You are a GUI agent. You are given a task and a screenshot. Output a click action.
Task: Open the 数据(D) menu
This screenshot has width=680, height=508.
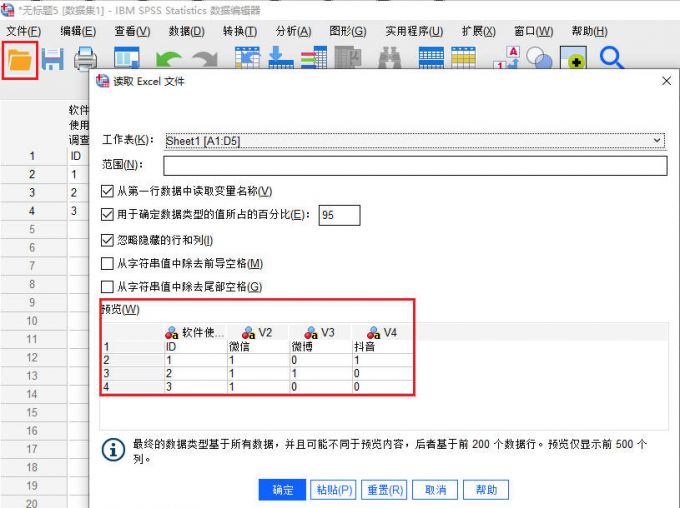[x=186, y=31]
